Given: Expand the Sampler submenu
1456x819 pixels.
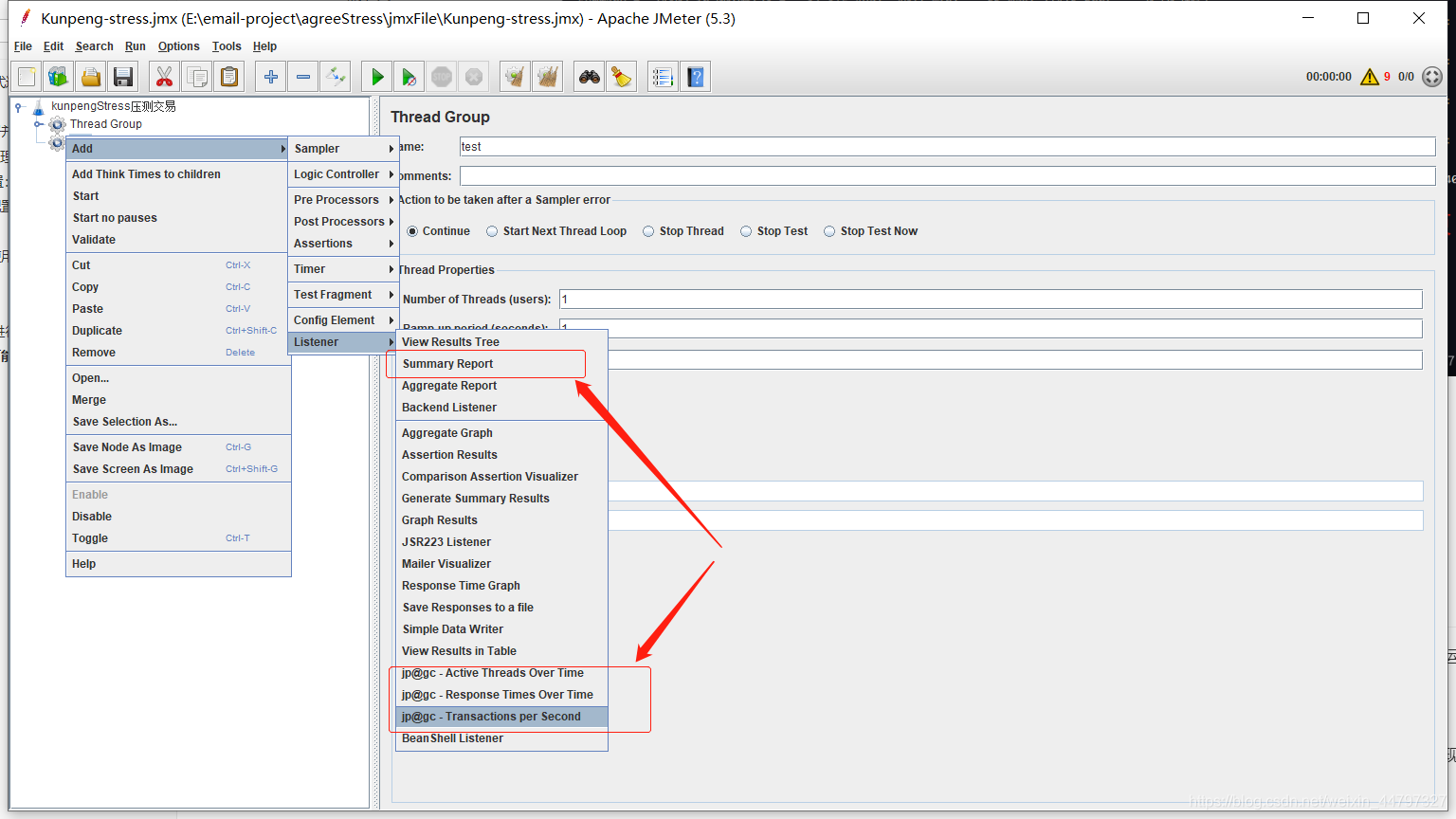Looking at the screenshot, I should click(343, 149).
